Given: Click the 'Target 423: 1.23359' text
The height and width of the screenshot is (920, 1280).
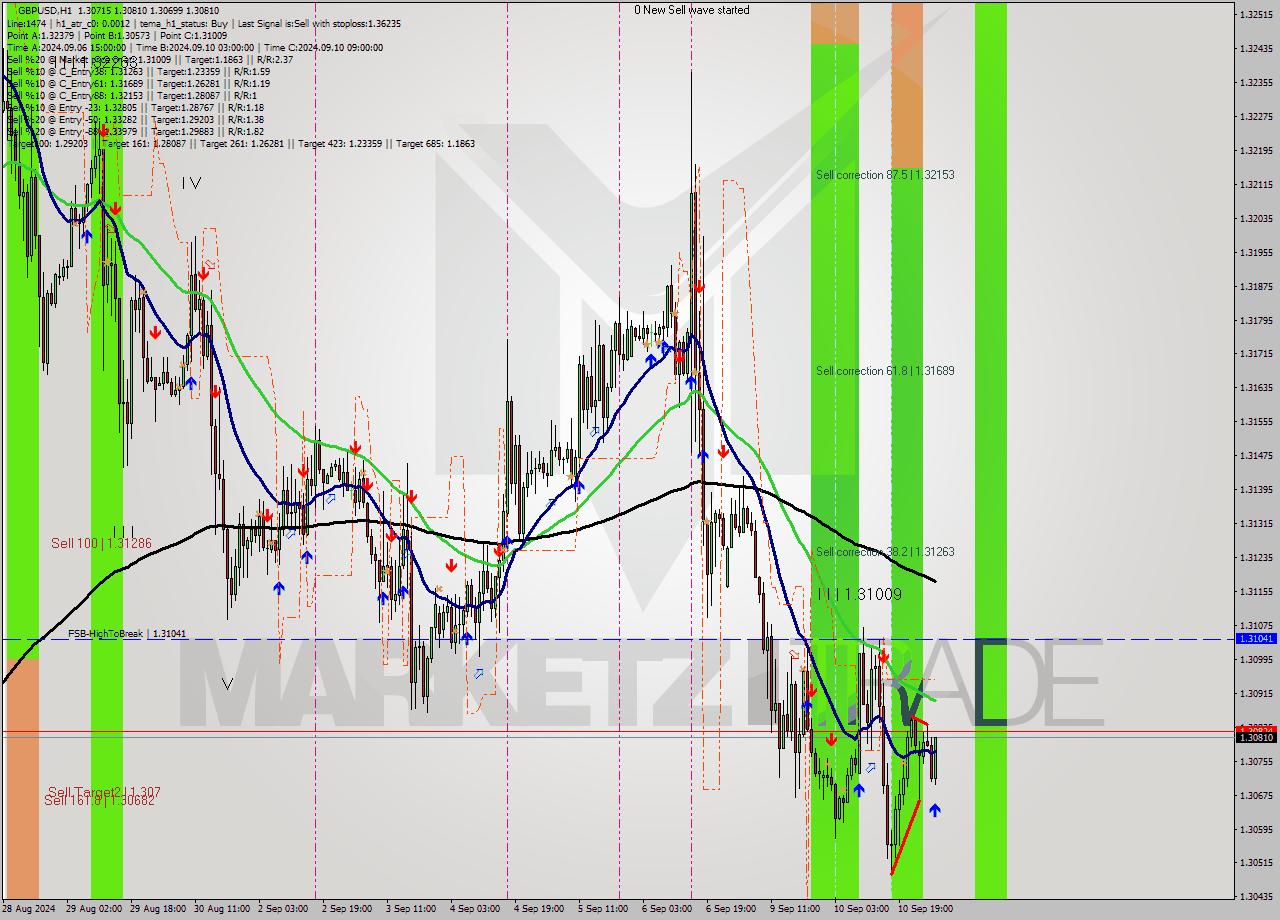Looking at the screenshot, I should [341, 143].
